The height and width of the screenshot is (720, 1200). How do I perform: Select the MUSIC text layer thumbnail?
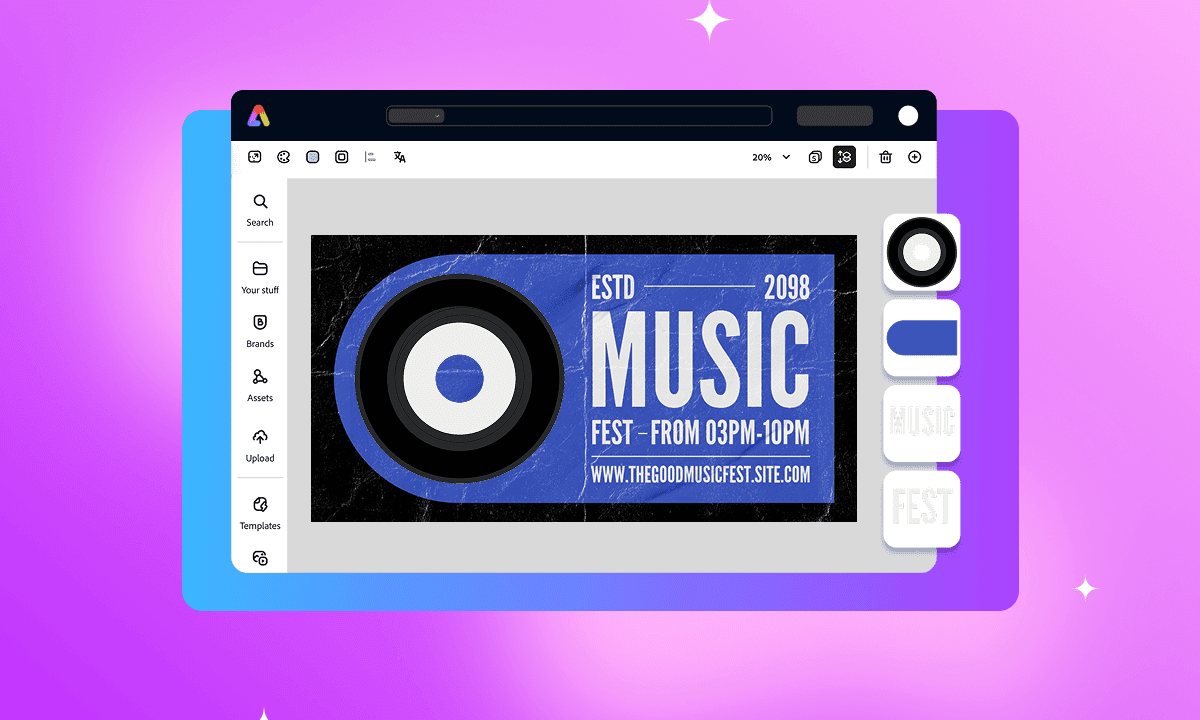click(x=922, y=423)
